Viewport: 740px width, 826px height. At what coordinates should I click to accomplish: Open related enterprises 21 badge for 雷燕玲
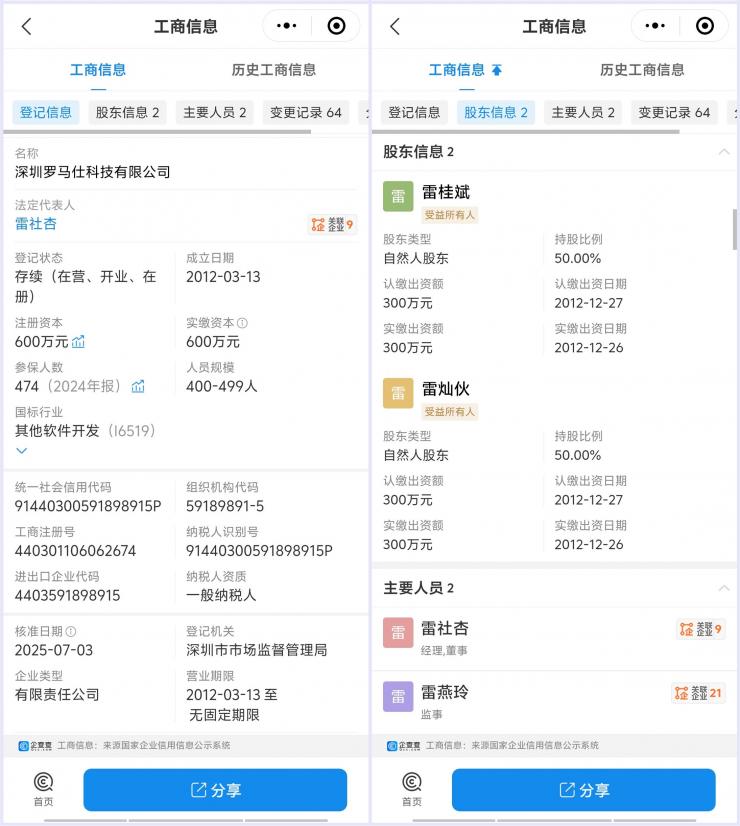[698, 693]
